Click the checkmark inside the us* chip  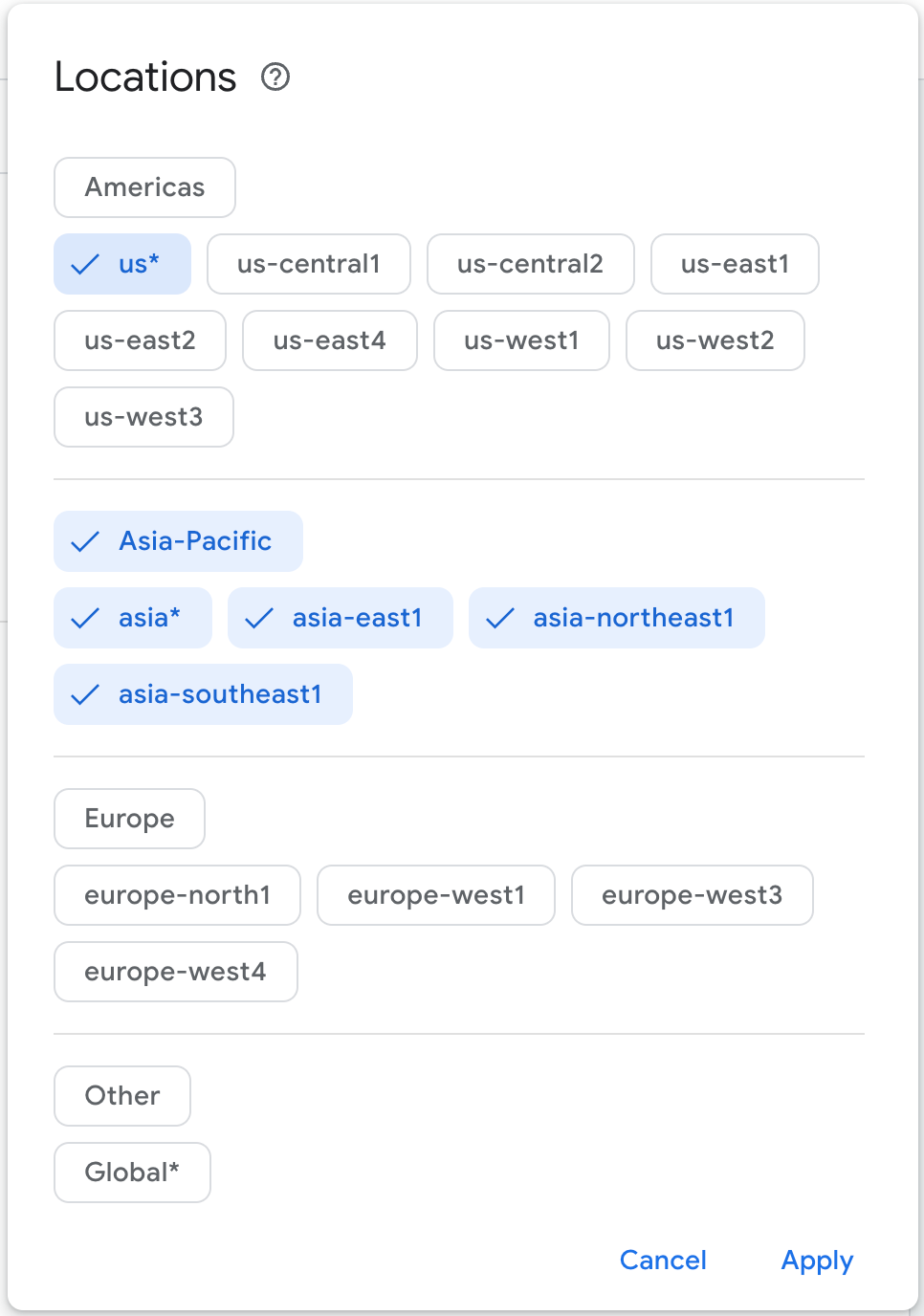(86, 264)
